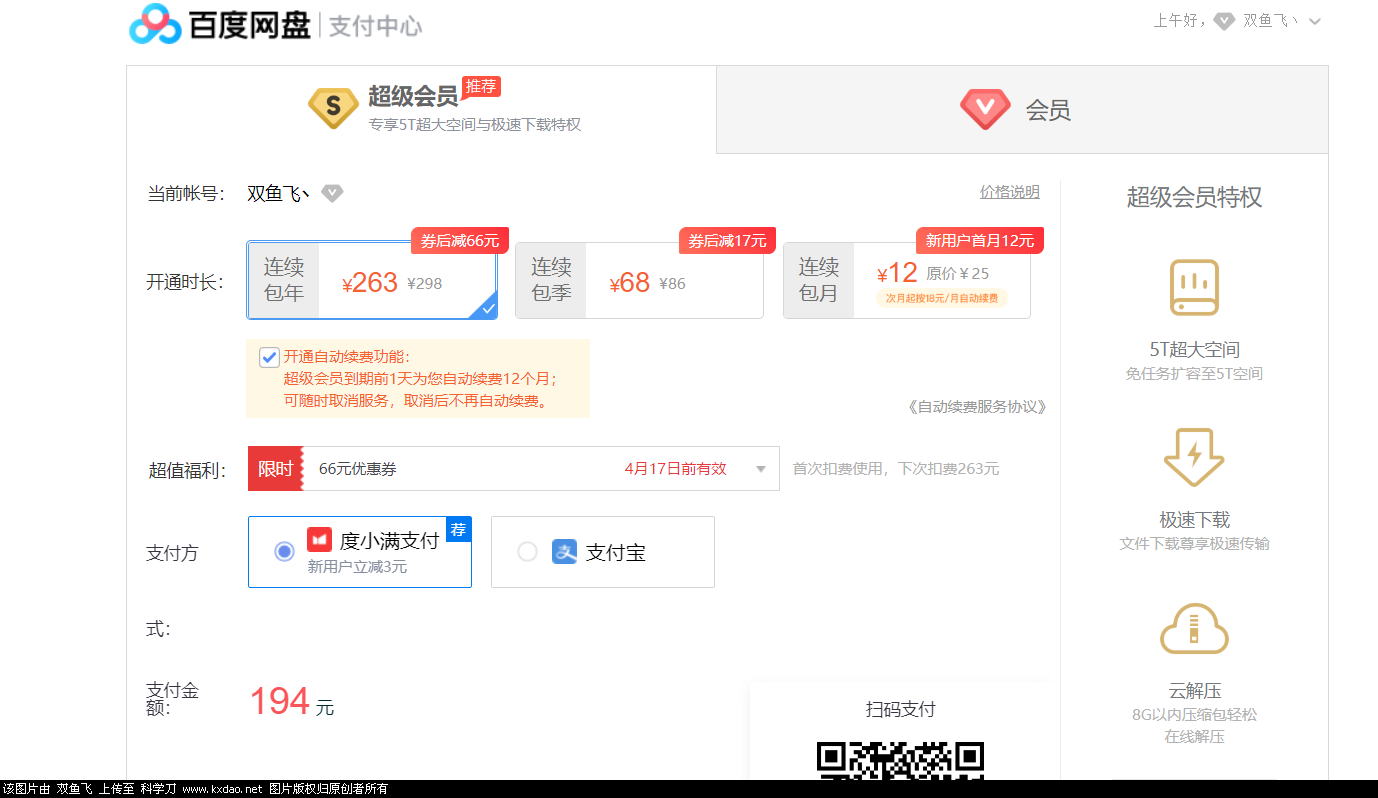Viewport: 1378px width, 798px height.
Task: Open the 66元优惠券 coupon dropdown
Action: tap(514, 469)
